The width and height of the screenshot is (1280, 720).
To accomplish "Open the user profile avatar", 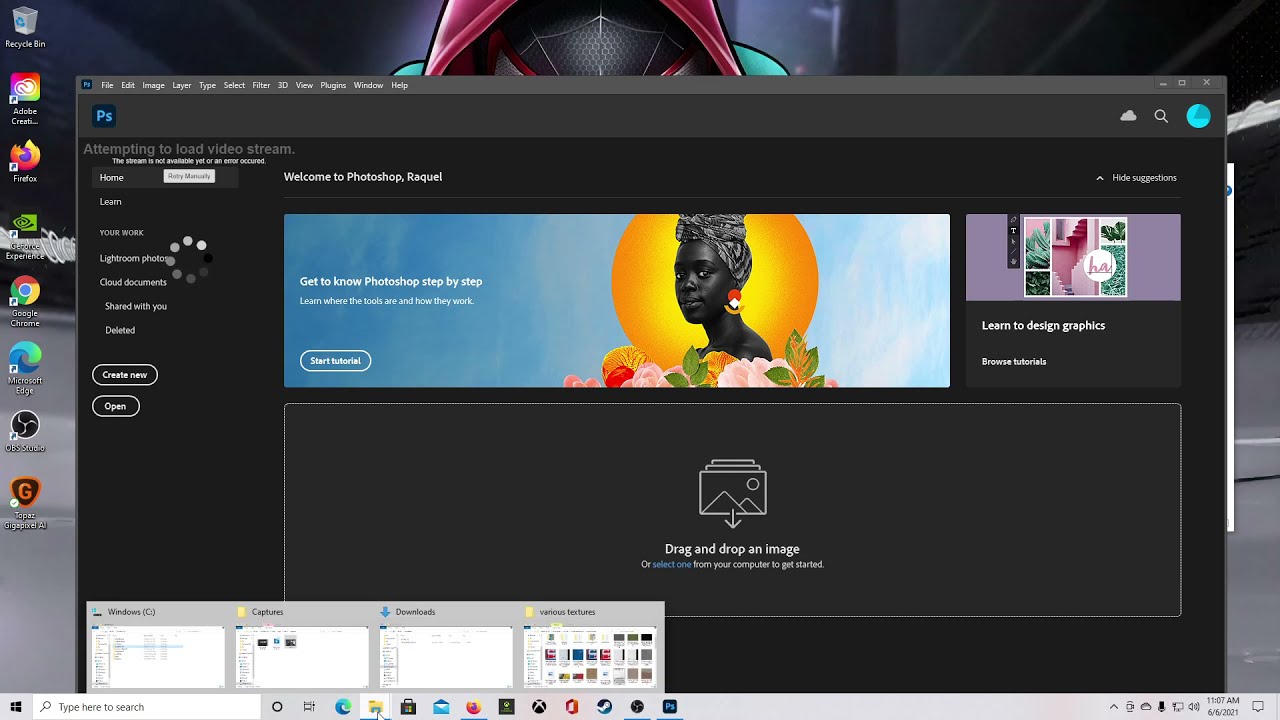I will tap(1198, 116).
